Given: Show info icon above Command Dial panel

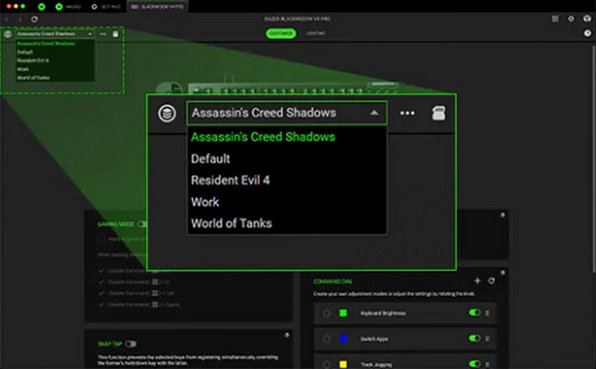Looking at the screenshot, I should [502, 215].
